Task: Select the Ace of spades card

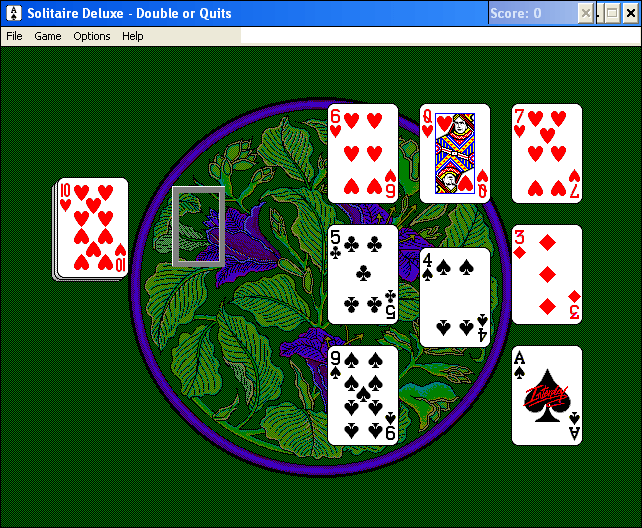Action: click(x=547, y=395)
